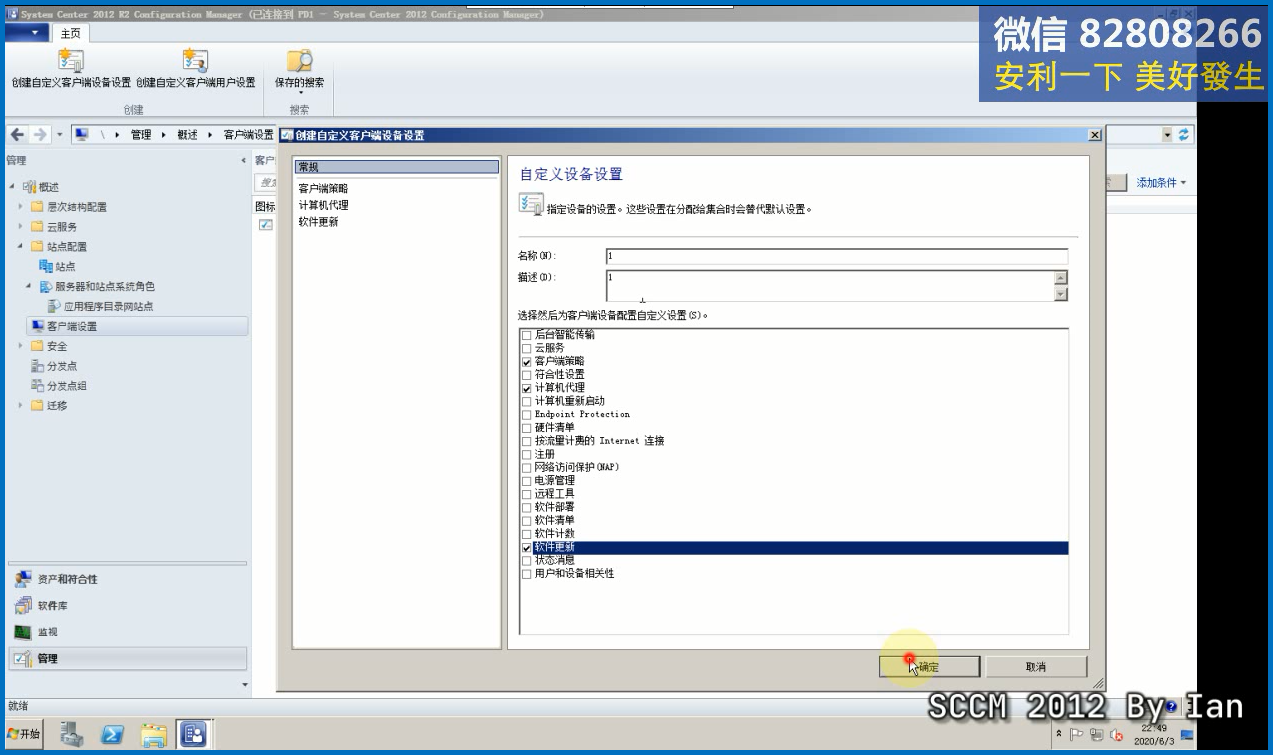Click the back navigation arrow
This screenshot has width=1273, height=755.
[x=18, y=135]
